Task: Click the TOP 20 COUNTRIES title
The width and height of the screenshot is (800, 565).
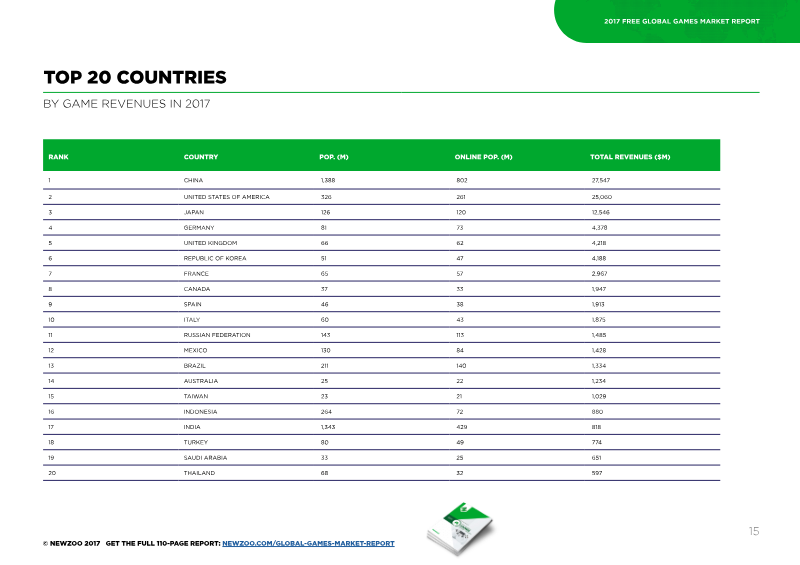Action: coord(135,78)
